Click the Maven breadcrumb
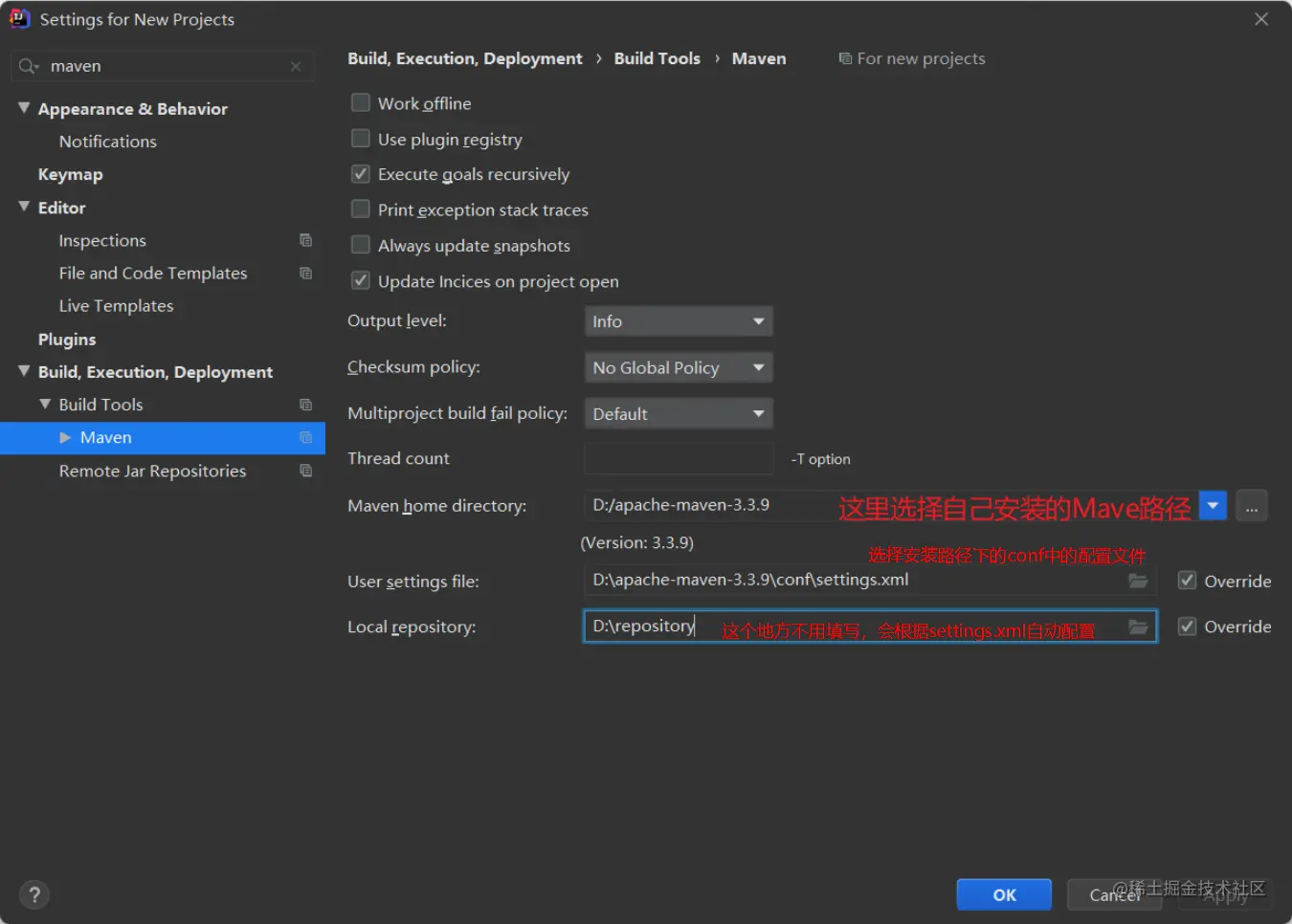The height and width of the screenshot is (924, 1292). [759, 58]
